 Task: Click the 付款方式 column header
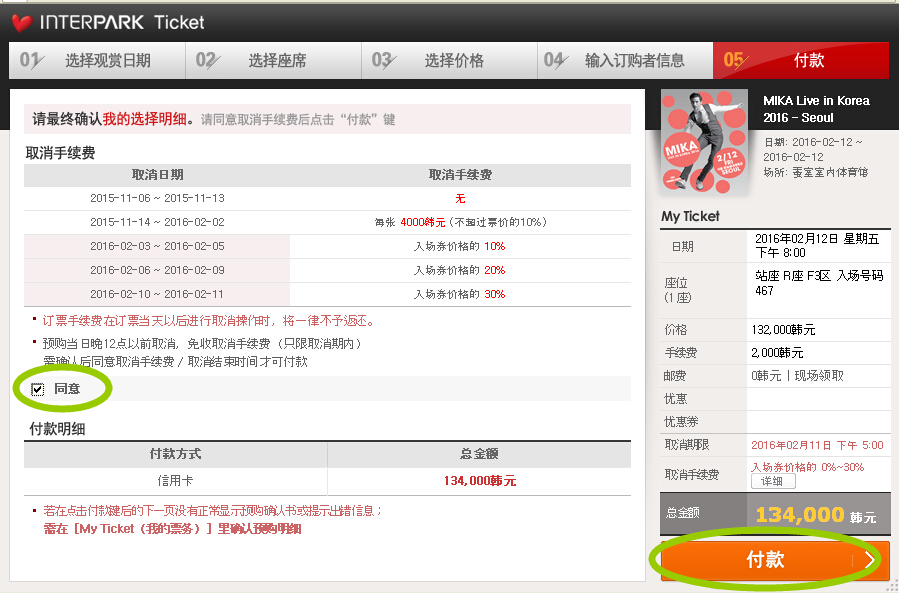coord(175,454)
